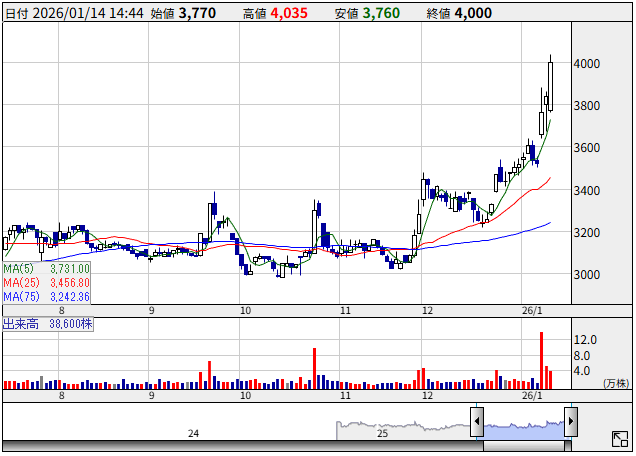This screenshot has width=636, height=456.
Task: Click the 安値 low price value 3,760
Action: tap(381, 14)
